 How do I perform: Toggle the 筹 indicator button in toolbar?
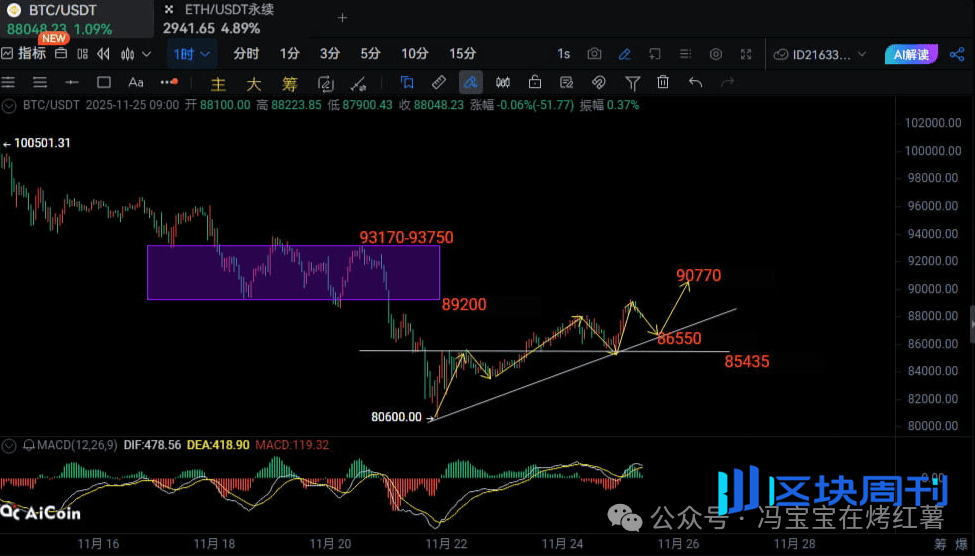[290, 83]
